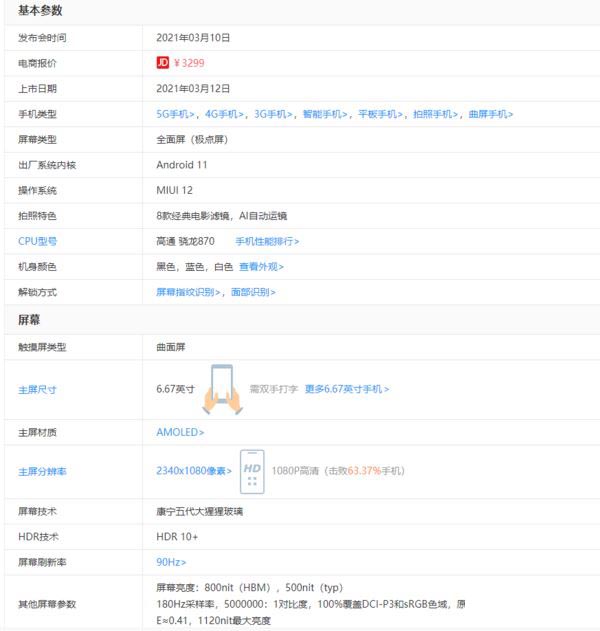Viewport: 600px width, 631px height.
Task: Open the 2340x1080像素 resolution link
Action: tap(194, 471)
